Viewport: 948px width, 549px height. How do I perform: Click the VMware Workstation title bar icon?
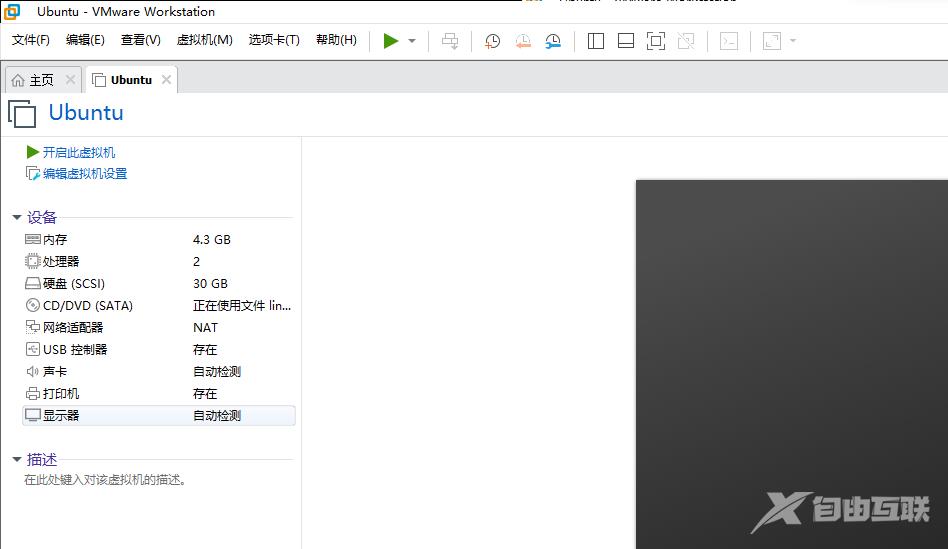click(x=12, y=11)
